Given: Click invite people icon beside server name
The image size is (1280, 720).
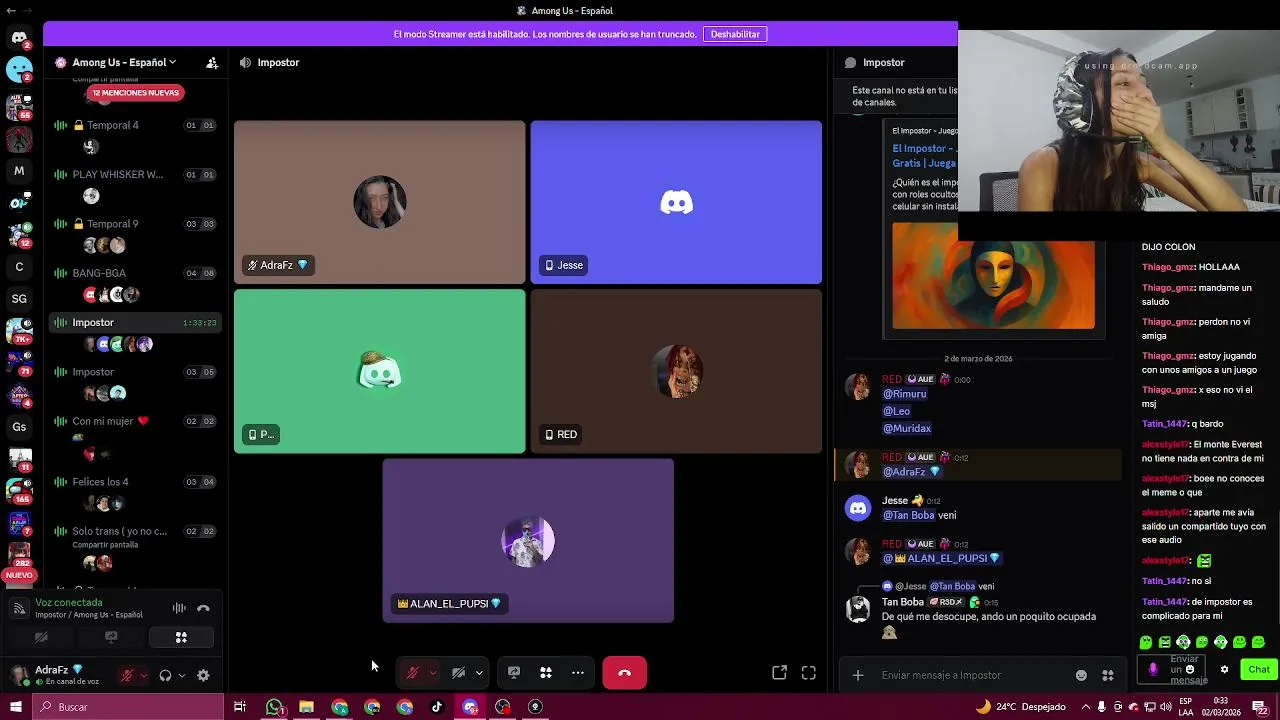Looking at the screenshot, I should tap(212, 62).
